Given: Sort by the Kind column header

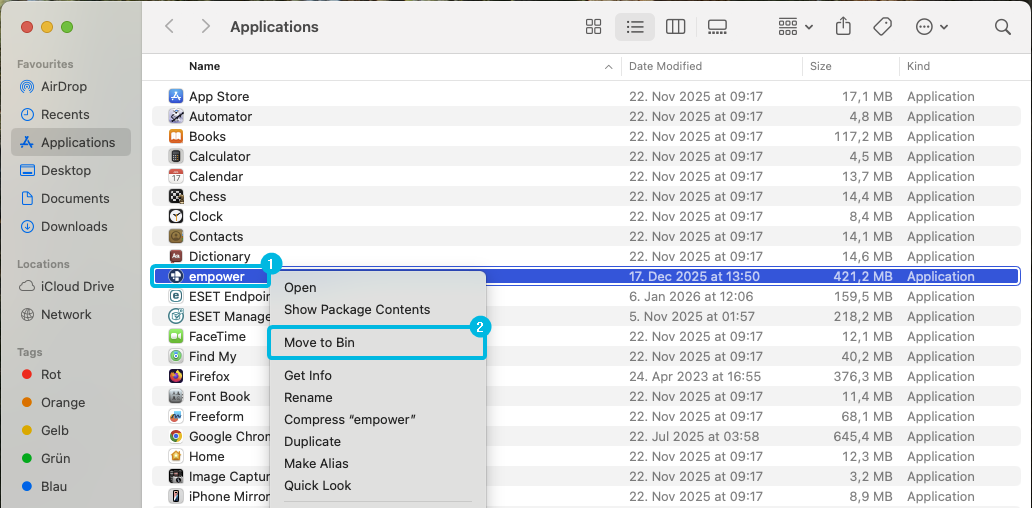Looking at the screenshot, I should tap(918, 66).
